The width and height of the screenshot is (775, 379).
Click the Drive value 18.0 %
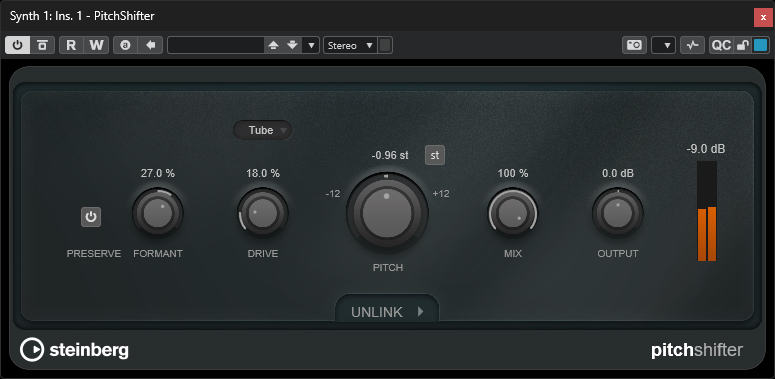tap(263, 173)
